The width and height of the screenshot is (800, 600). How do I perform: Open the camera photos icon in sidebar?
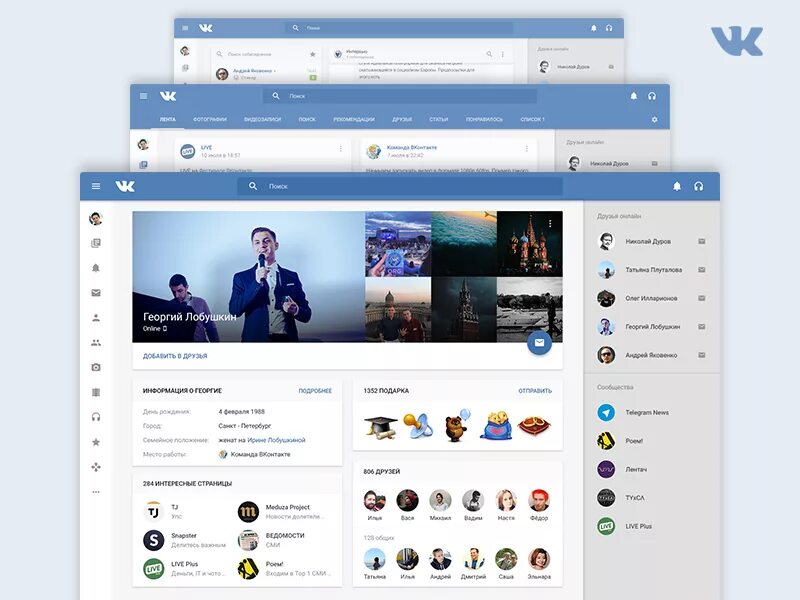[x=96, y=366]
